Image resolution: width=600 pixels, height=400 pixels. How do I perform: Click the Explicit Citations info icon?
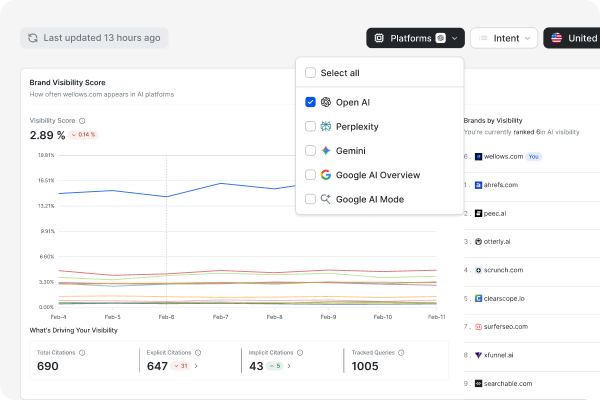tap(199, 352)
